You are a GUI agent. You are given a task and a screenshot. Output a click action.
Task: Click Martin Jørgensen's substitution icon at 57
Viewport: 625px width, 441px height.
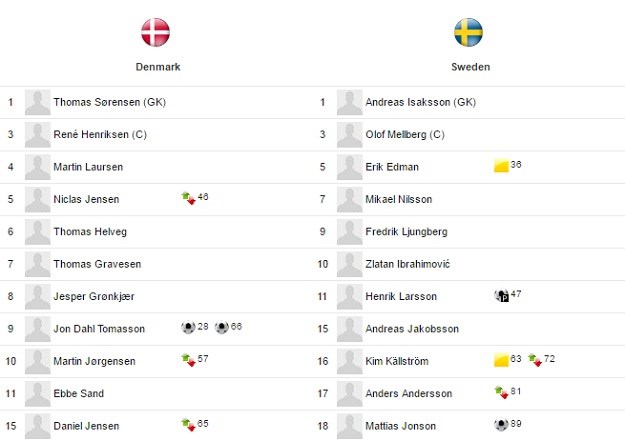189,360
